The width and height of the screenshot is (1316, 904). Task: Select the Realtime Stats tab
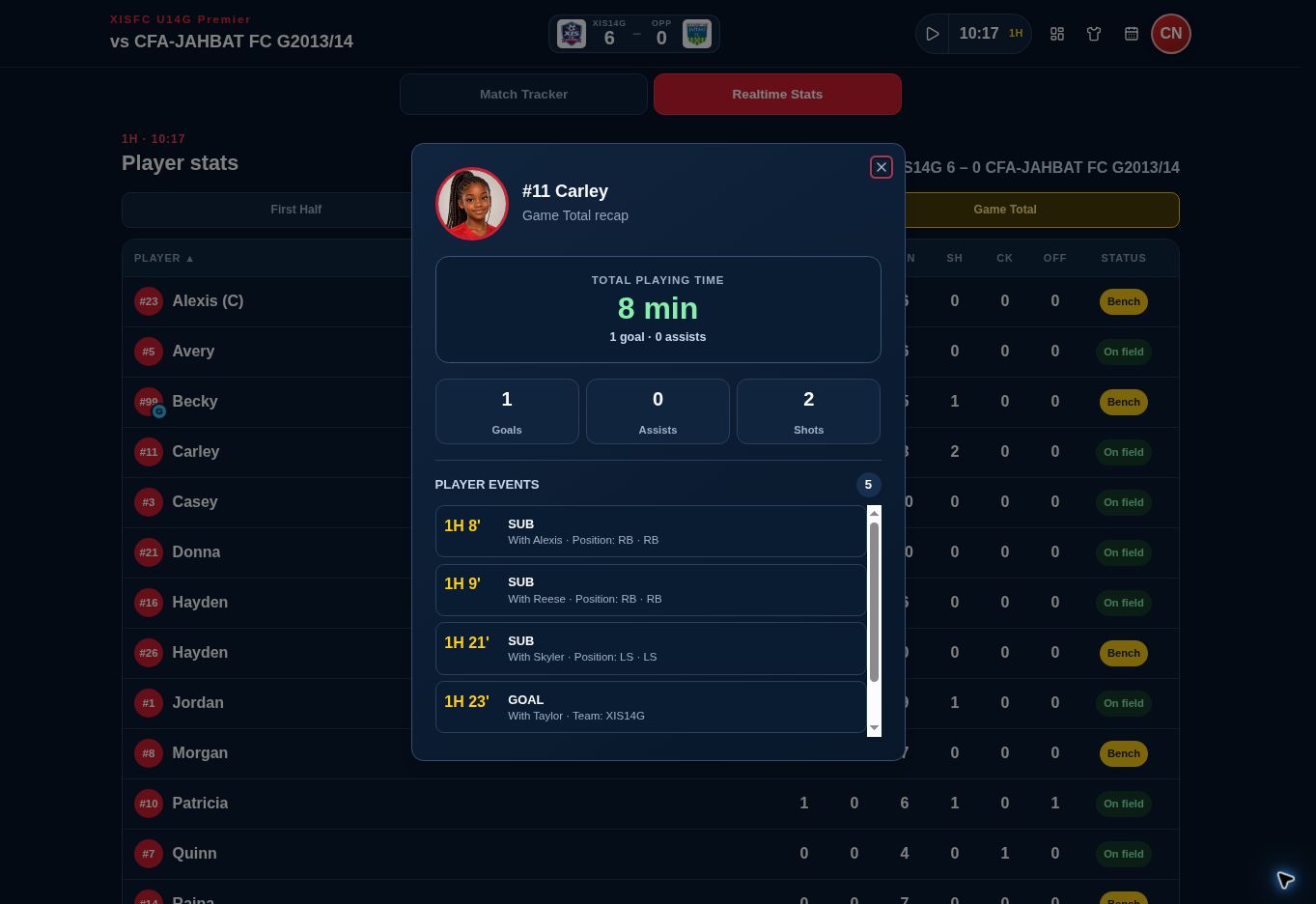point(777,94)
